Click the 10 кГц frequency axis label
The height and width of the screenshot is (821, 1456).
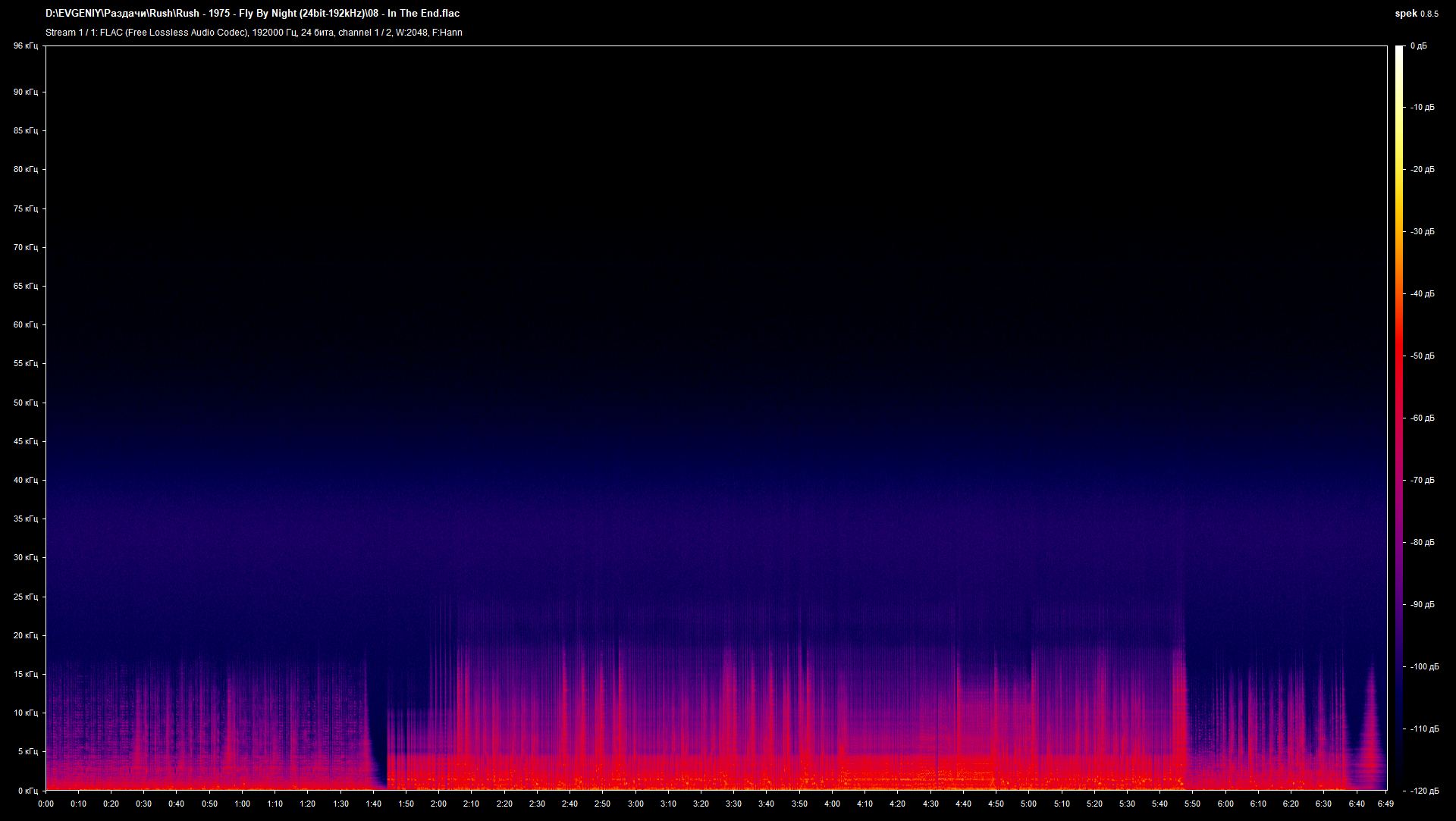tap(26, 713)
